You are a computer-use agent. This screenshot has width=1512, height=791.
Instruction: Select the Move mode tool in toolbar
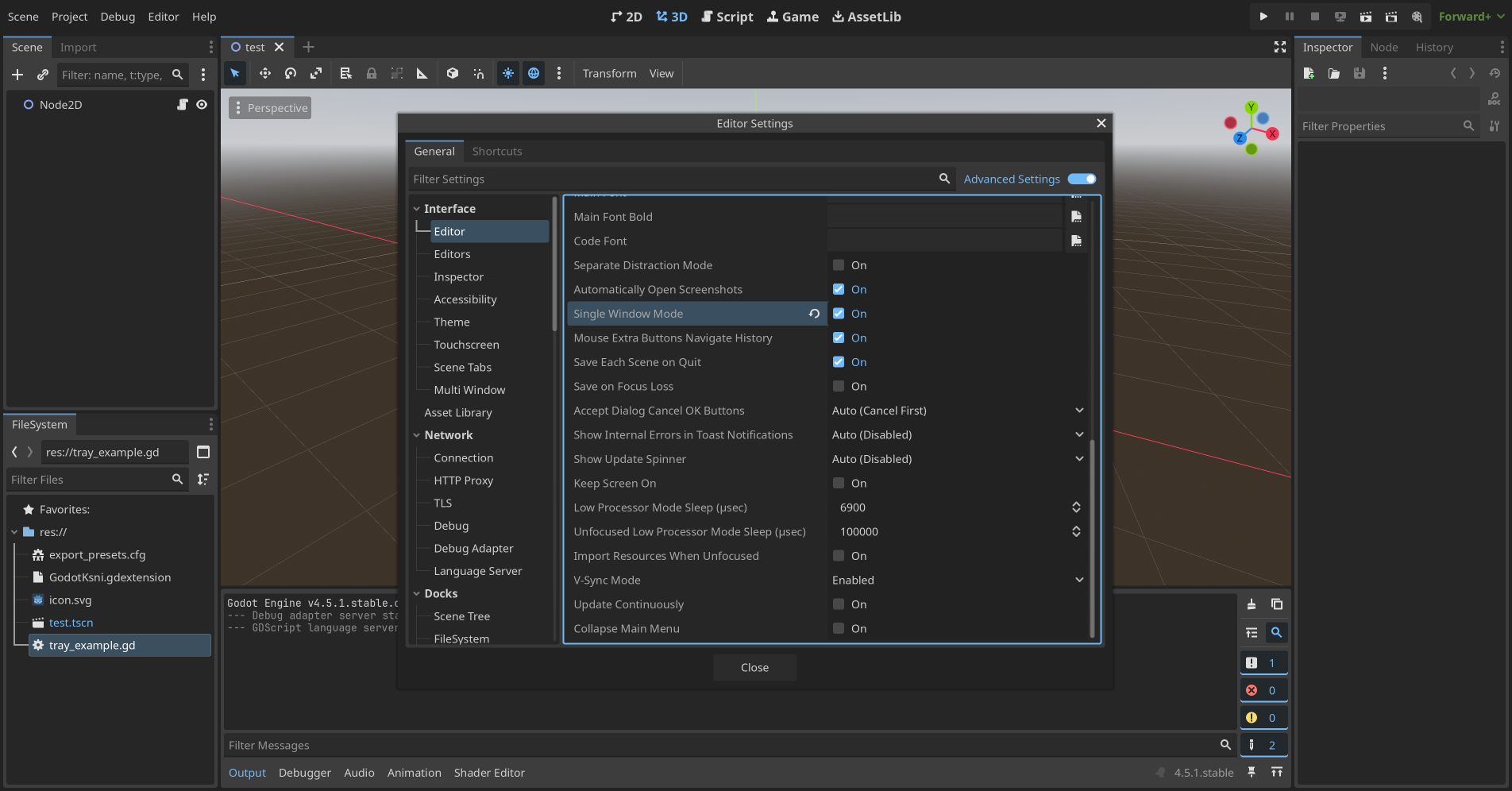click(x=264, y=73)
